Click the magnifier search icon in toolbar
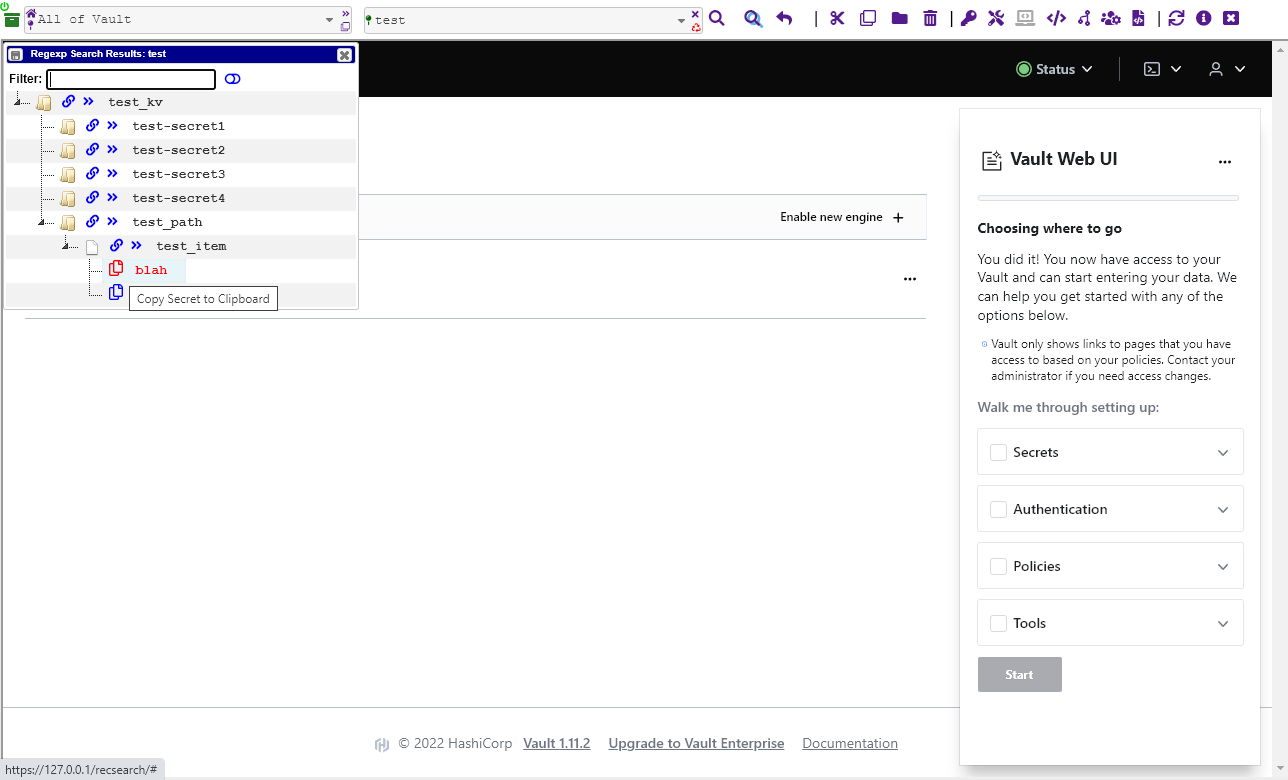This screenshot has width=1288, height=780. click(x=717, y=18)
